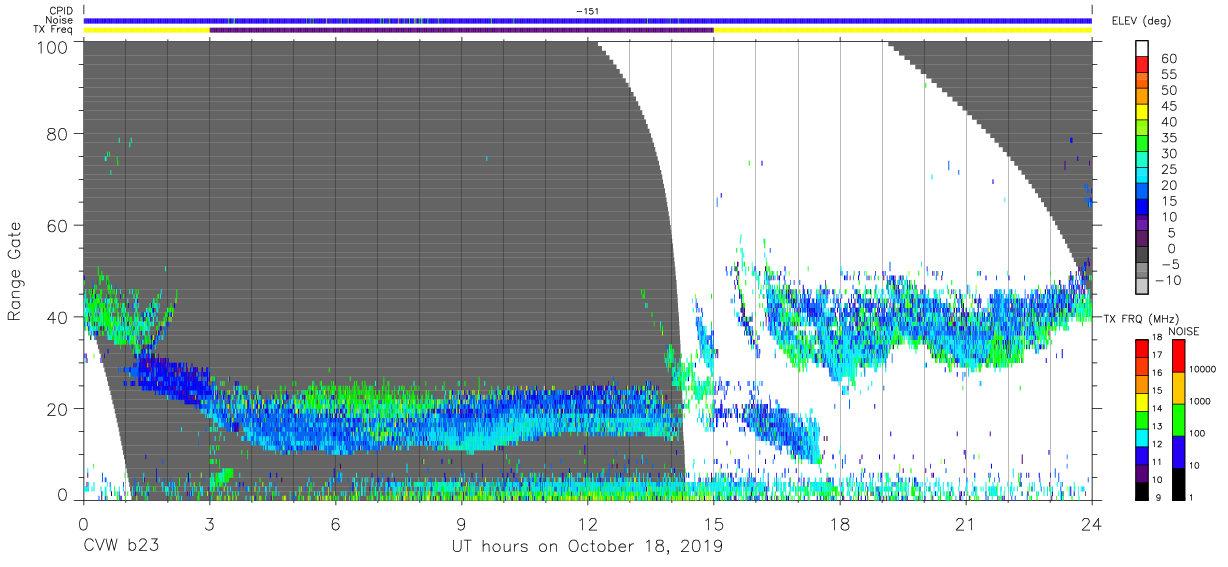Click the 80 tick on Range Gate axis
The width and height of the screenshot is (1228, 567).
[58, 133]
